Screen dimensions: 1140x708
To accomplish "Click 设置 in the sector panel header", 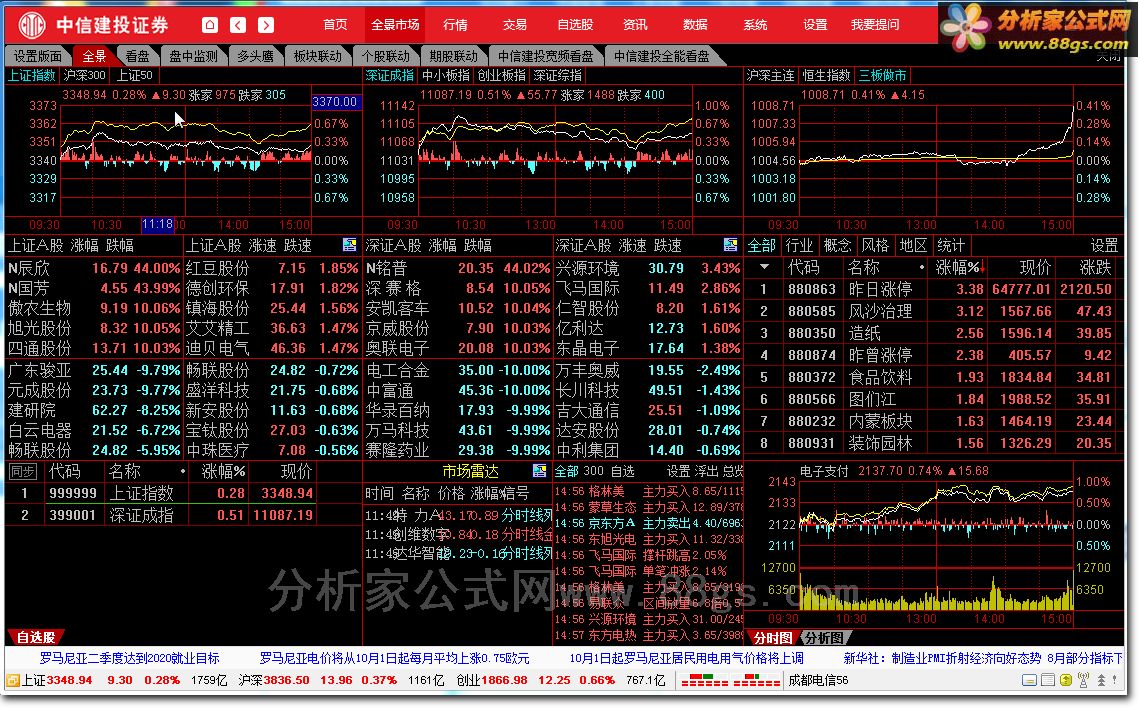I will click(1104, 245).
